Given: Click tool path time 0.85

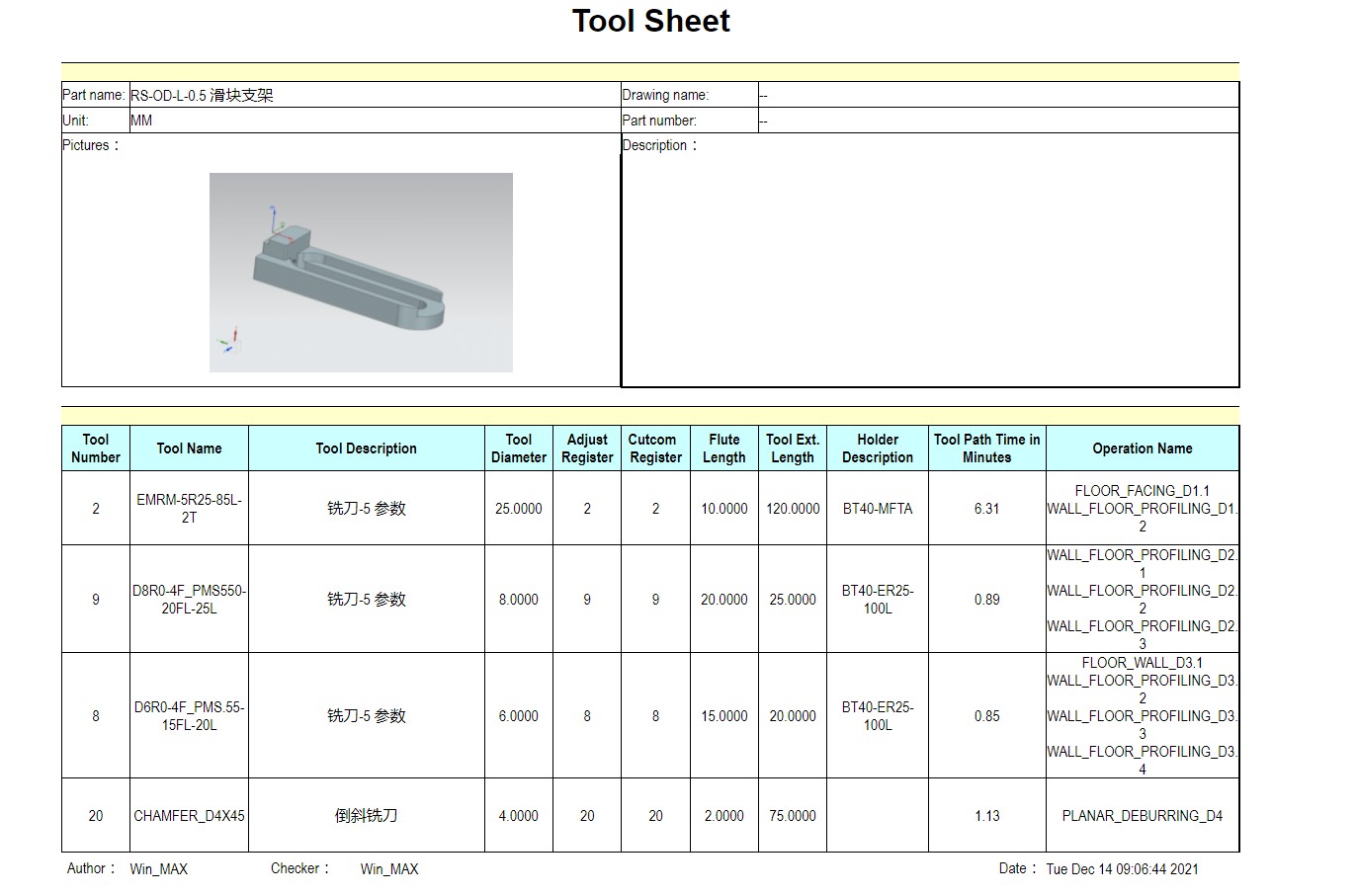Looking at the screenshot, I should pos(987,716).
